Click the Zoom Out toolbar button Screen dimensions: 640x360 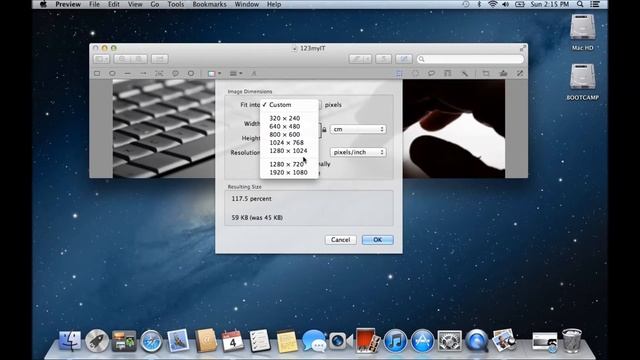[122, 59]
